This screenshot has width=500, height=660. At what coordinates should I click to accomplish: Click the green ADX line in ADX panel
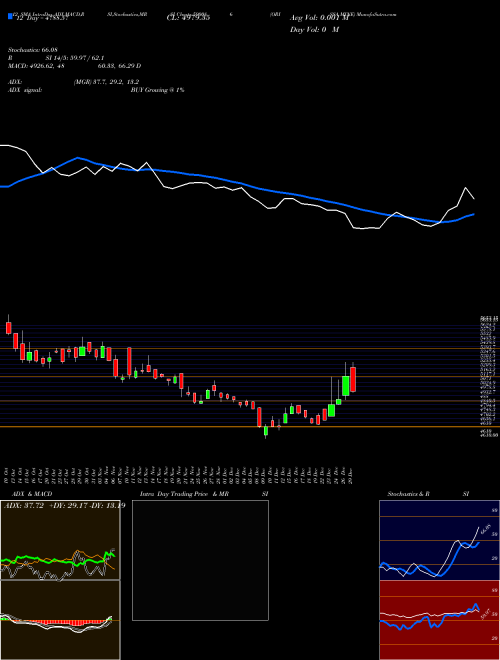coord(57,560)
